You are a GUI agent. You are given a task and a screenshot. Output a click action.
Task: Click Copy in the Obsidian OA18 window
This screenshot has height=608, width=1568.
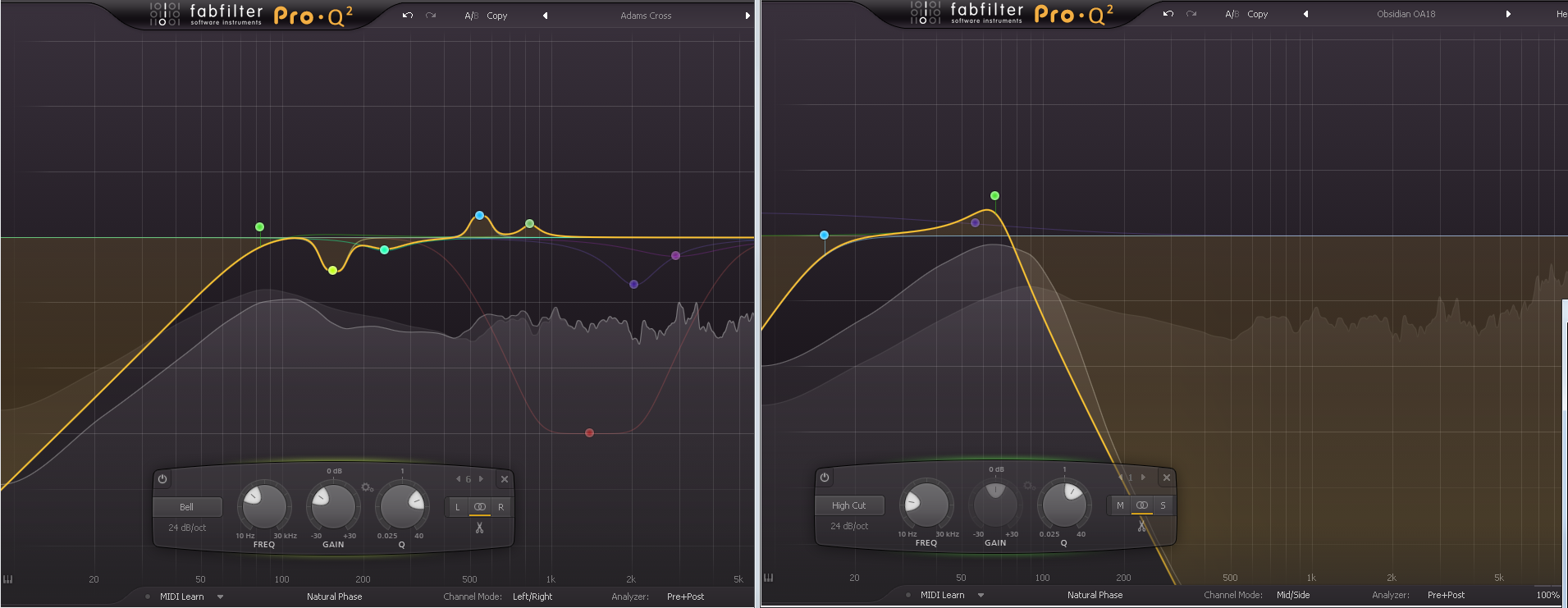(1258, 14)
